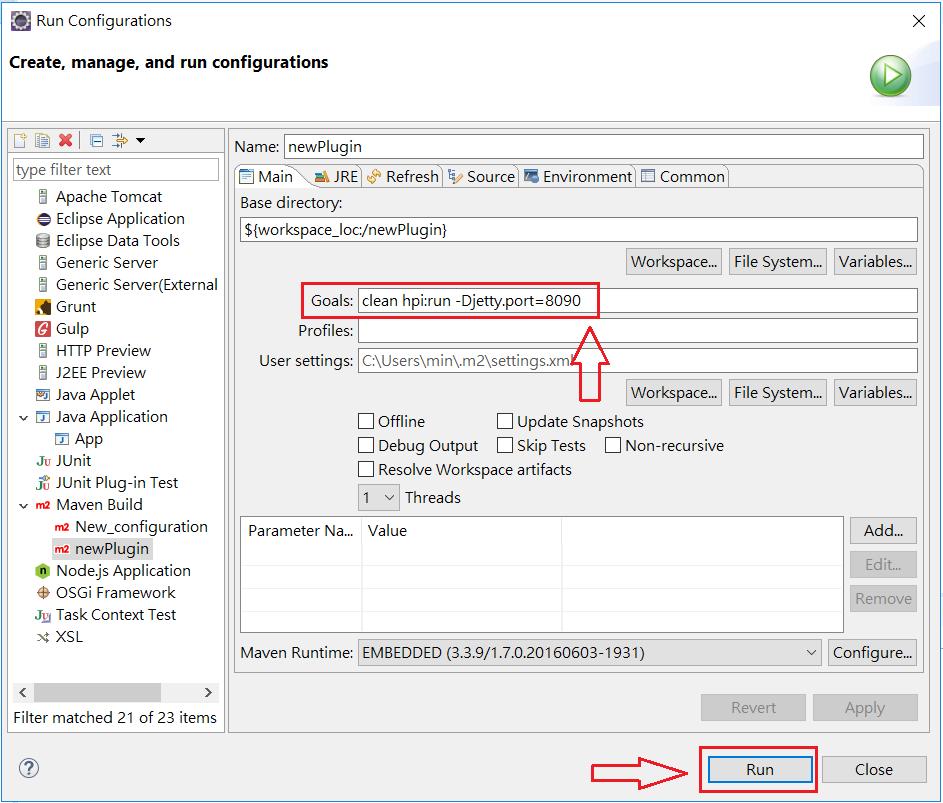943x803 pixels.
Task: Click the Task Context Test icon
Action: tap(43, 615)
